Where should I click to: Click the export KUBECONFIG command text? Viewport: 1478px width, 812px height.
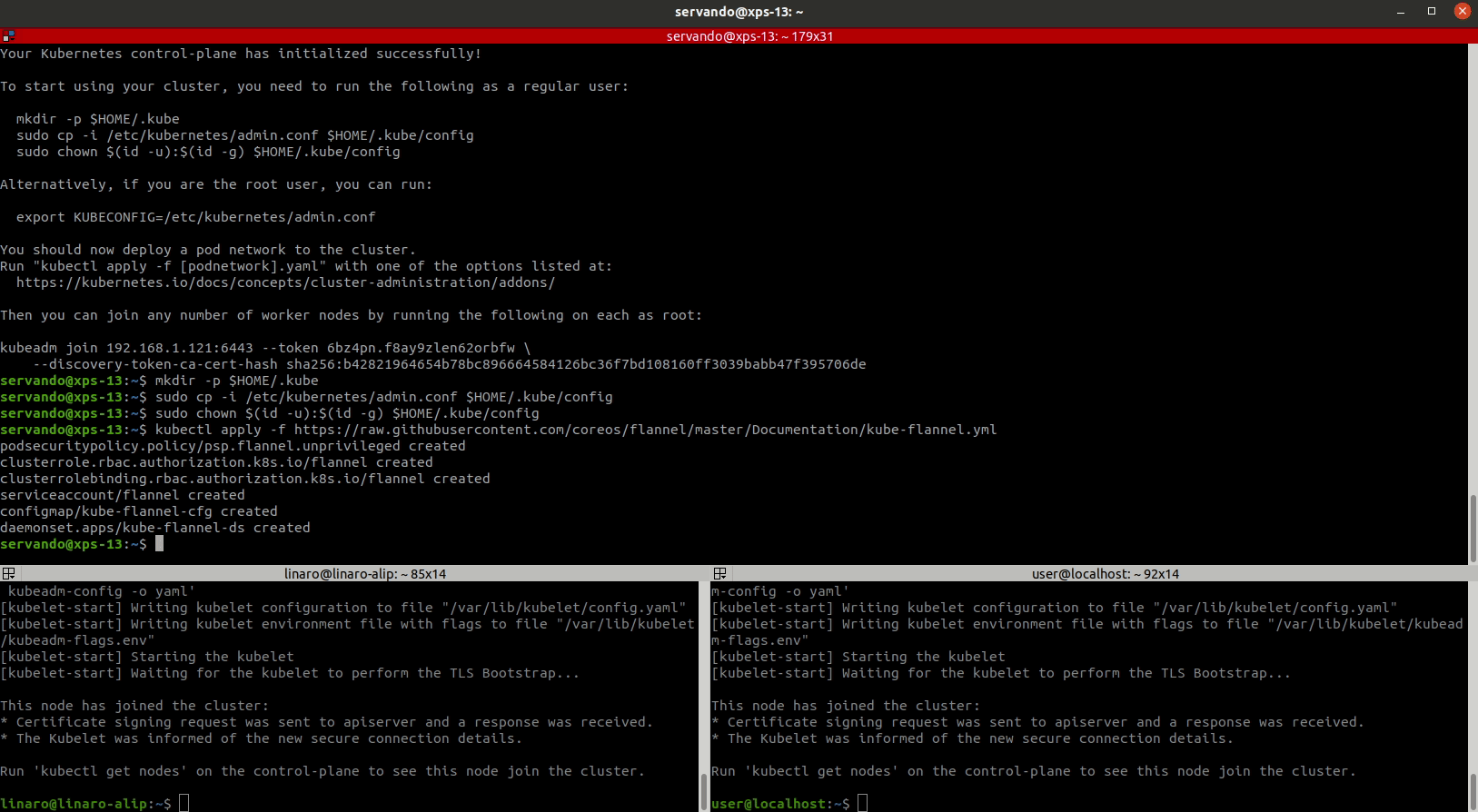click(195, 217)
